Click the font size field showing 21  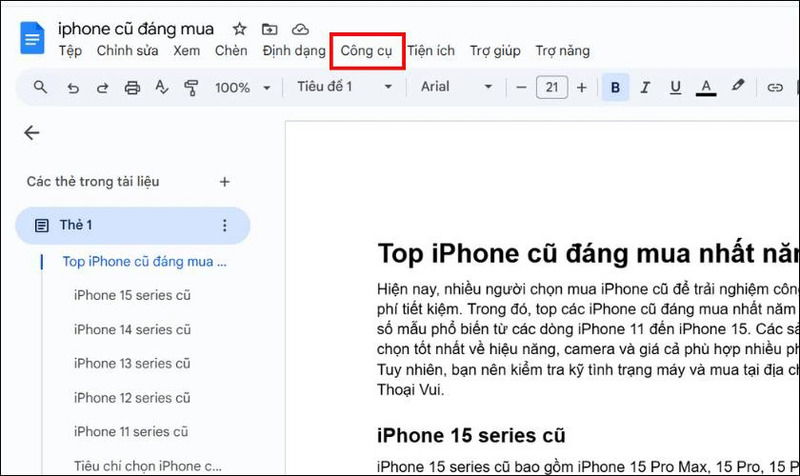pos(551,88)
